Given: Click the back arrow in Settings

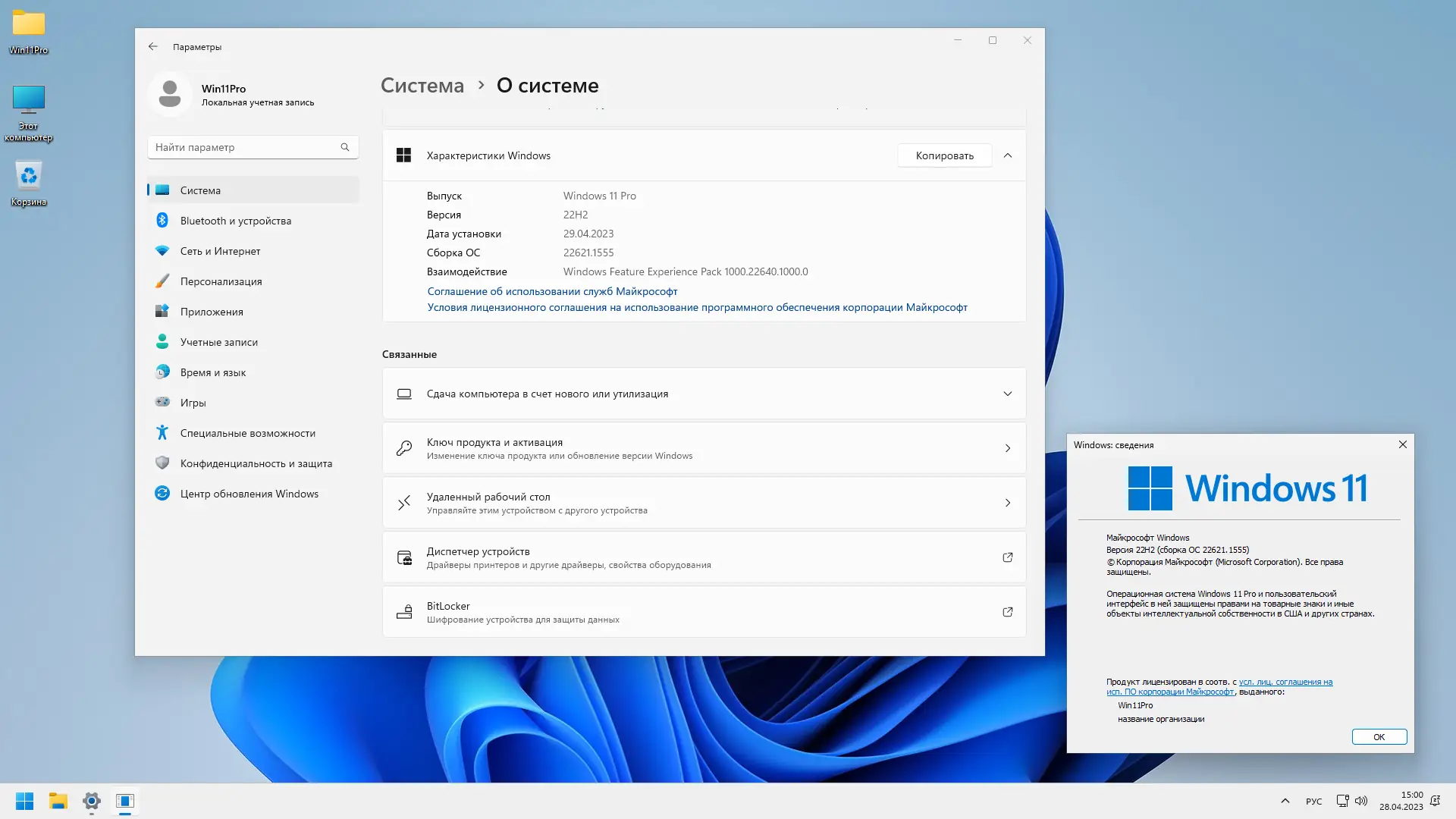Looking at the screenshot, I should pyautogui.click(x=153, y=46).
